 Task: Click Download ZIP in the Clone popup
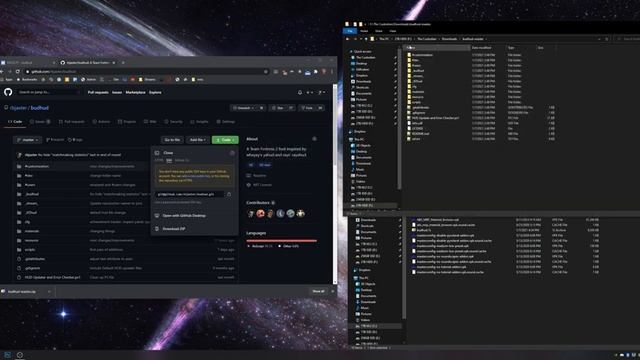(174, 229)
